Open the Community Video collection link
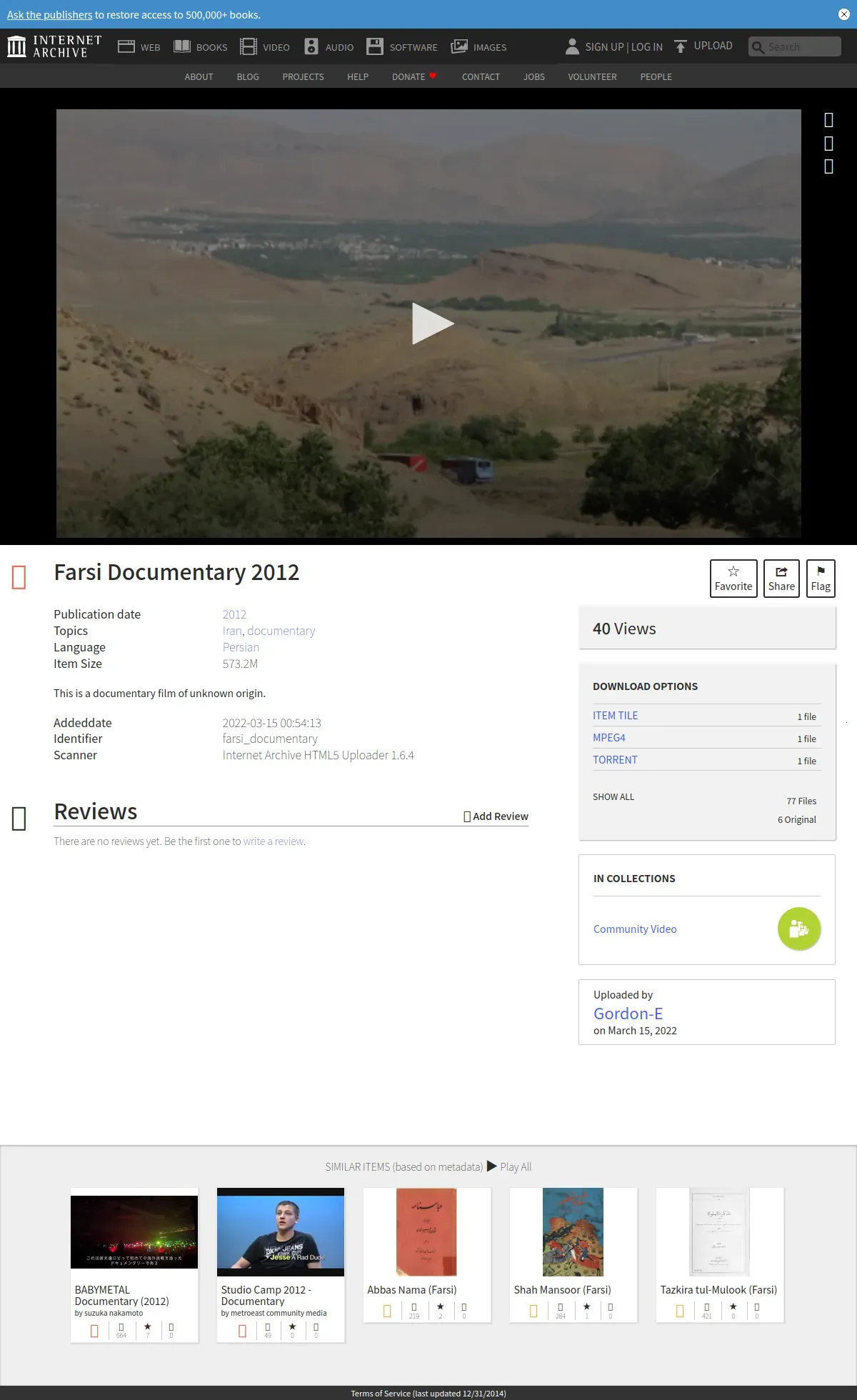The width and height of the screenshot is (857, 1400). (635, 929)
